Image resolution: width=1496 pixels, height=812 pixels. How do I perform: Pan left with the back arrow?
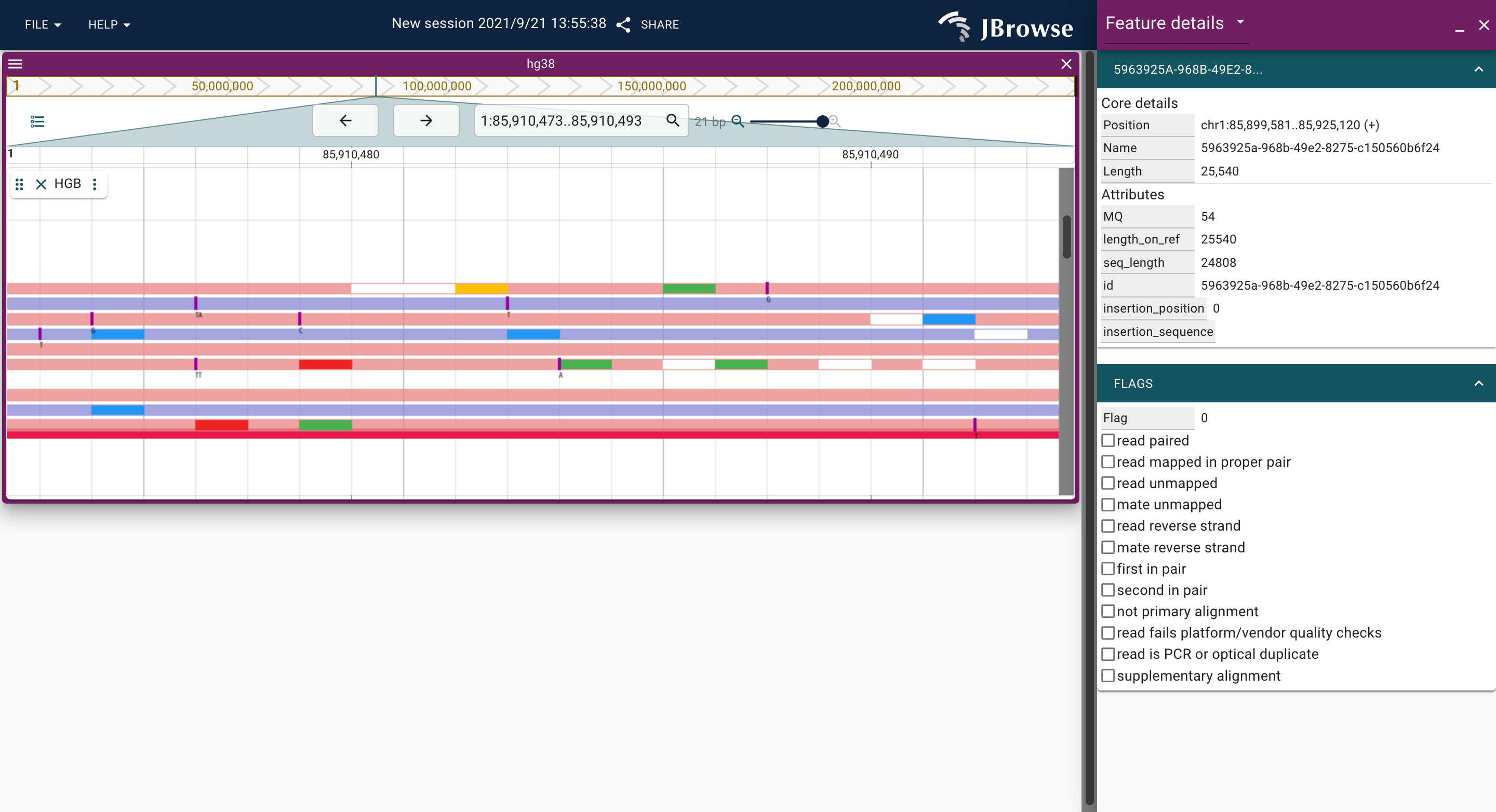(345, 120)
